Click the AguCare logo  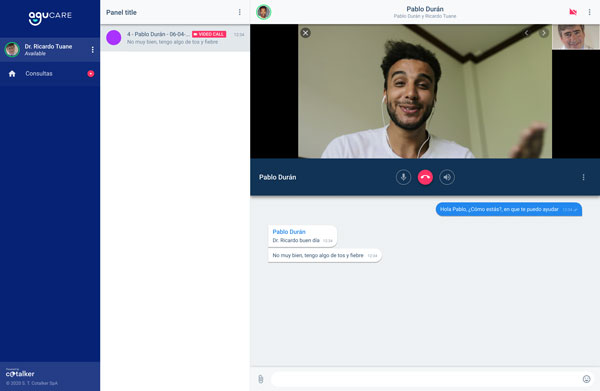click(50, 17)
